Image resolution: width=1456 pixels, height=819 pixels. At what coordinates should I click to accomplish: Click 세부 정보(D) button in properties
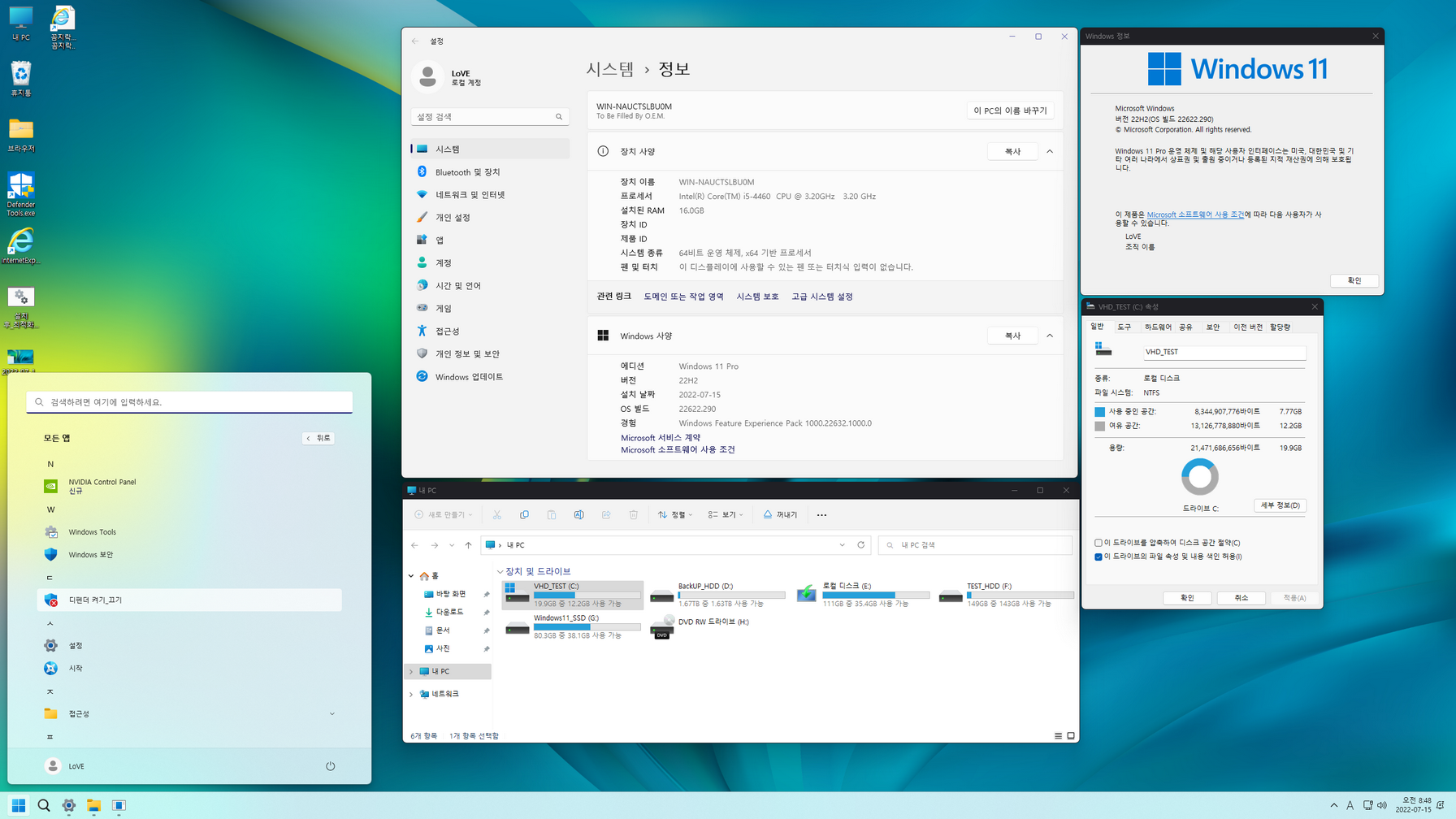tap(1280, 505)
